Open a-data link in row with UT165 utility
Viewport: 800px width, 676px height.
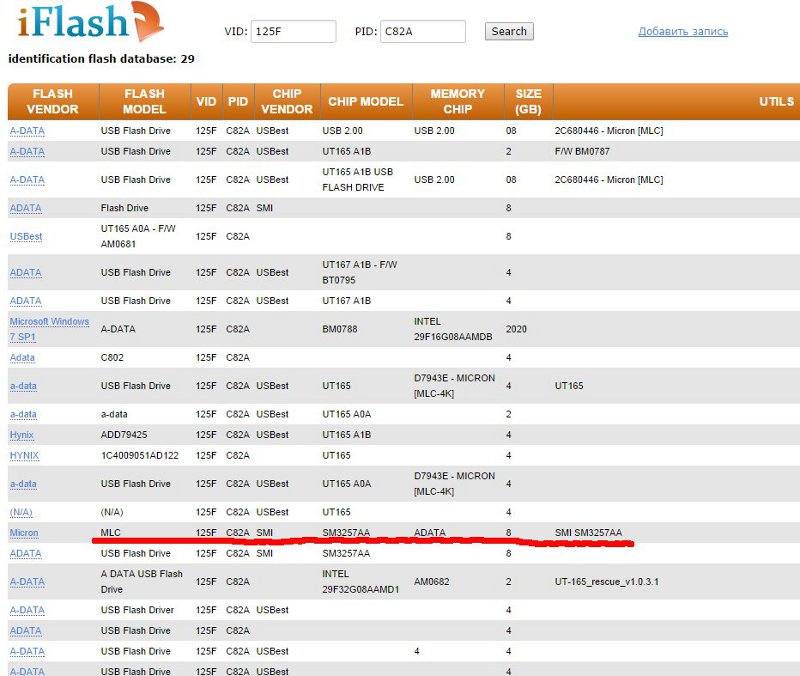point(23,386)
